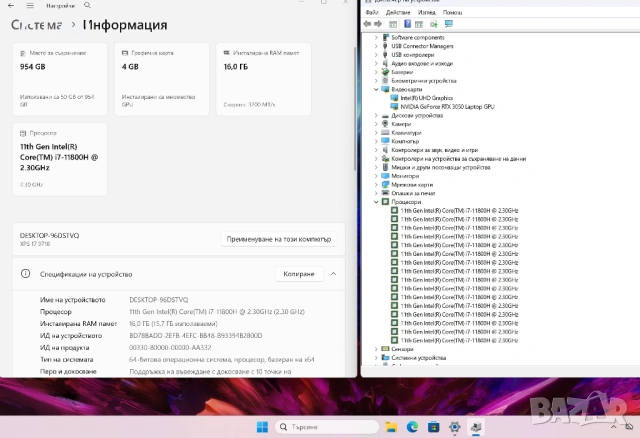This screenshot has height=438, width=640.
Task: Open the Действие menu
Action: click(398, 12)
